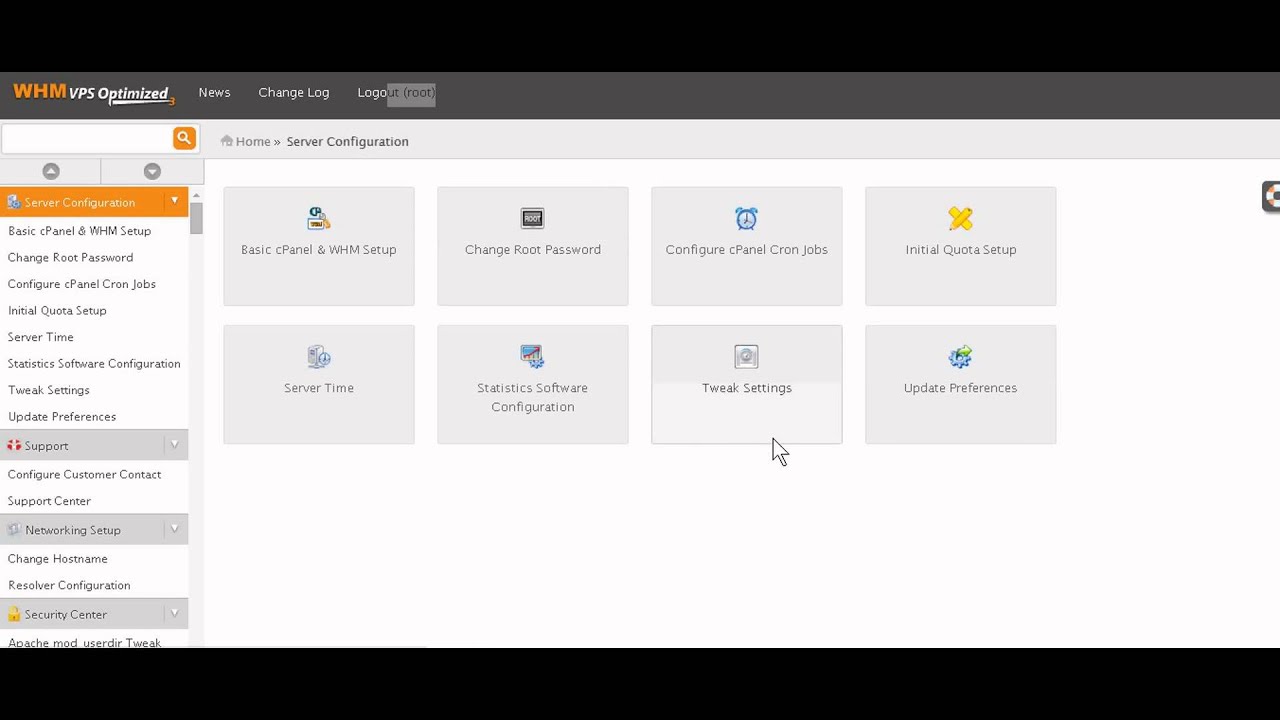
Task: Open Change Root Password sidebar link
Action: tap(70, 257)
